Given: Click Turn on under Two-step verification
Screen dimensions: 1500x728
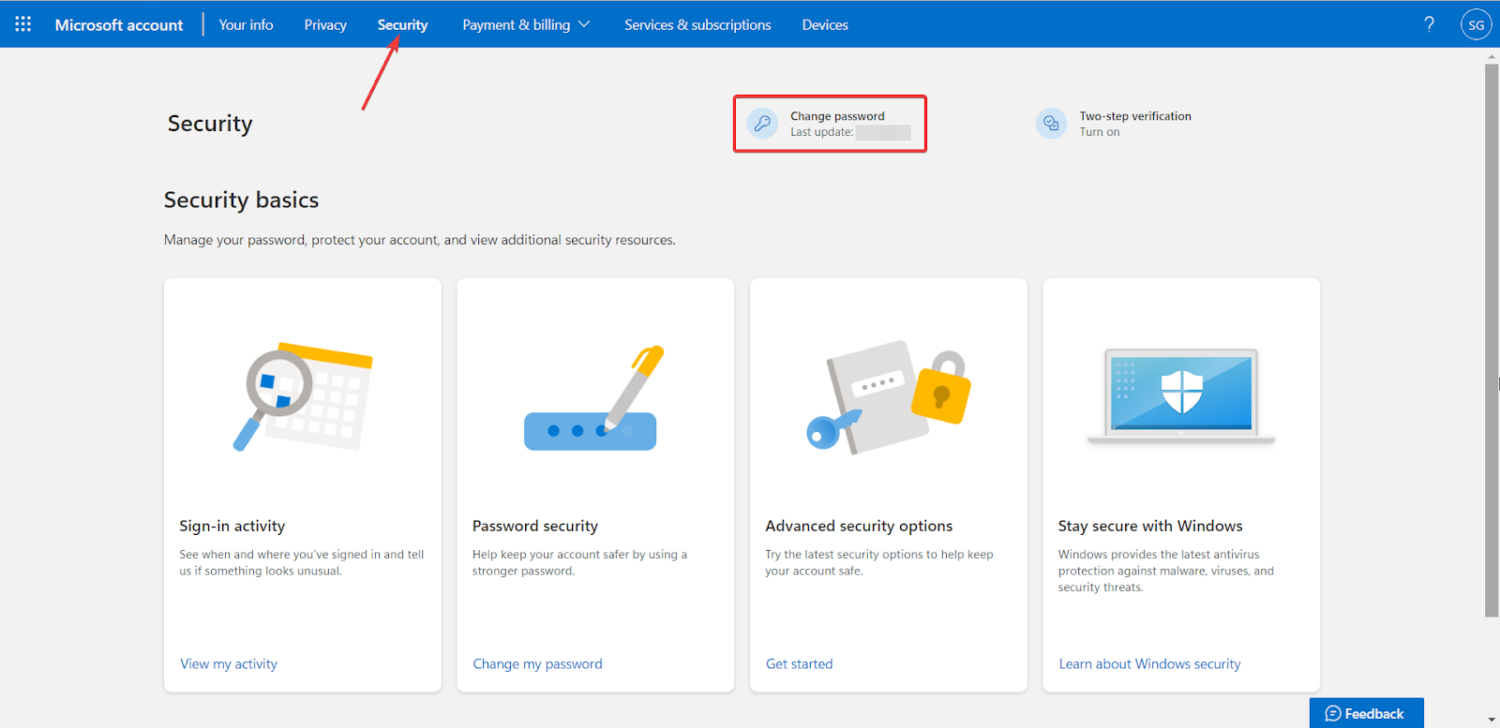Looking at the screenshot, I should click(x=1099, y=132).
